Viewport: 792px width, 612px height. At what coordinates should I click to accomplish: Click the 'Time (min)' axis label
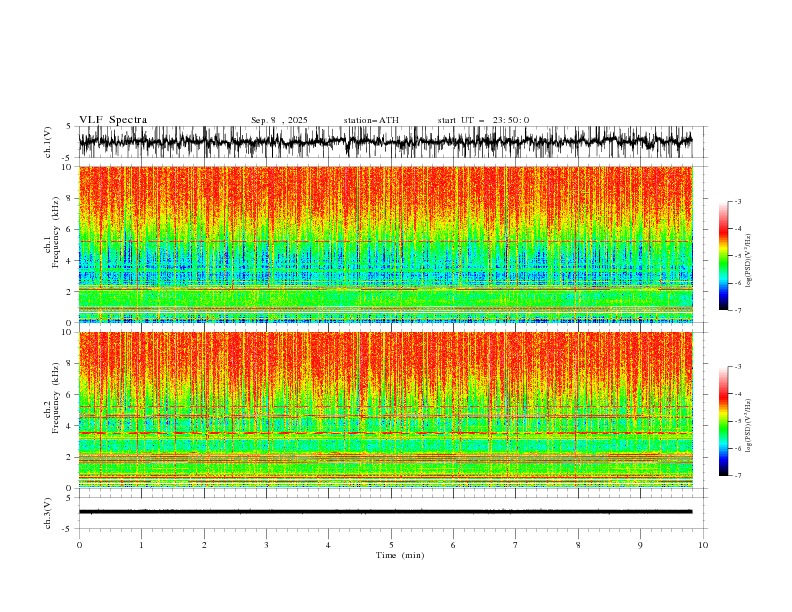400,555
